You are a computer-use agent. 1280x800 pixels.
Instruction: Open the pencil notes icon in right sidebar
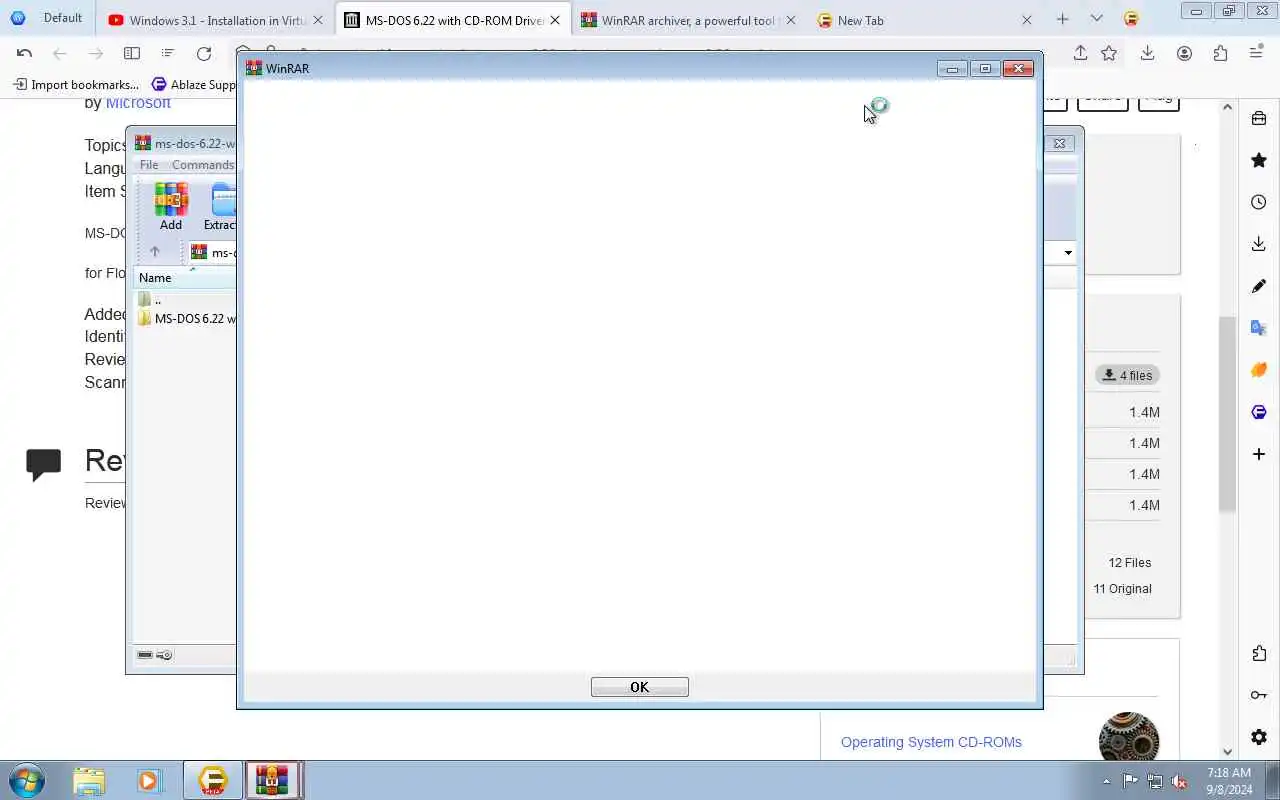coord(1259,286)
